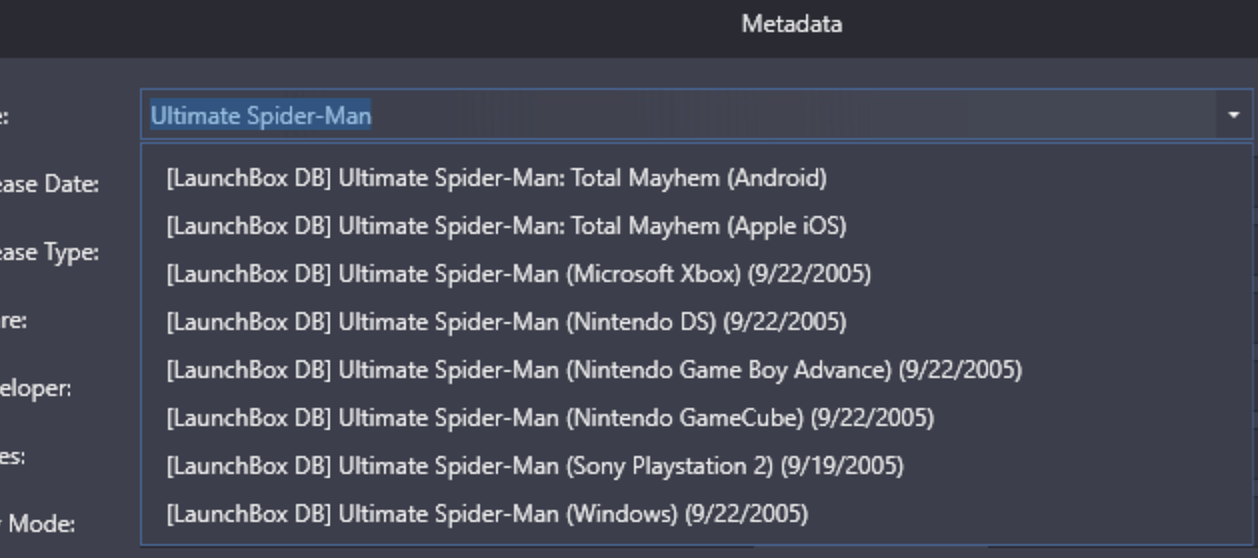1258x558 pixels.
Task: Choose the Nintendo Game Boy Advance entry
Action: coord(594,370)
